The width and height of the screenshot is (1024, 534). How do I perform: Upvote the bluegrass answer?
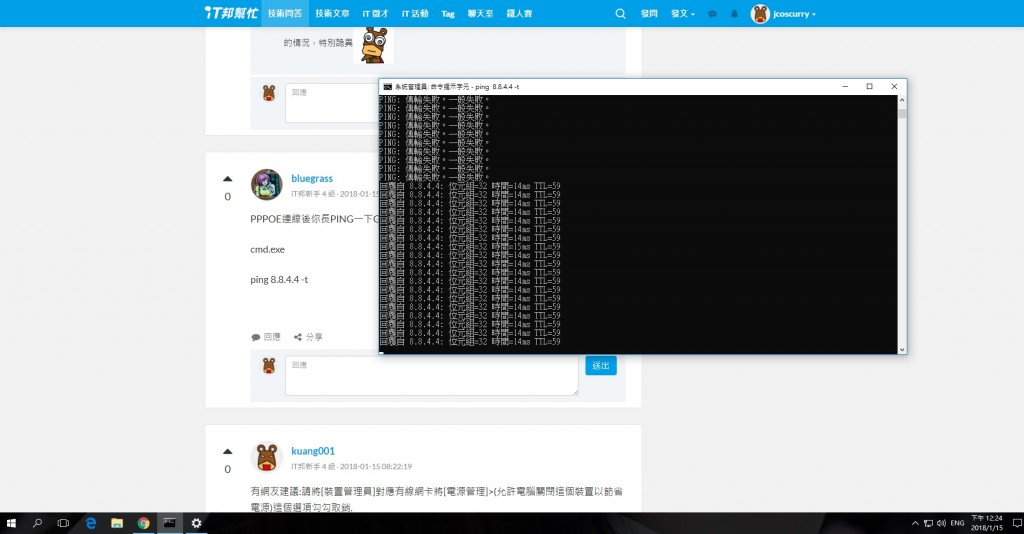click(227, 179)
